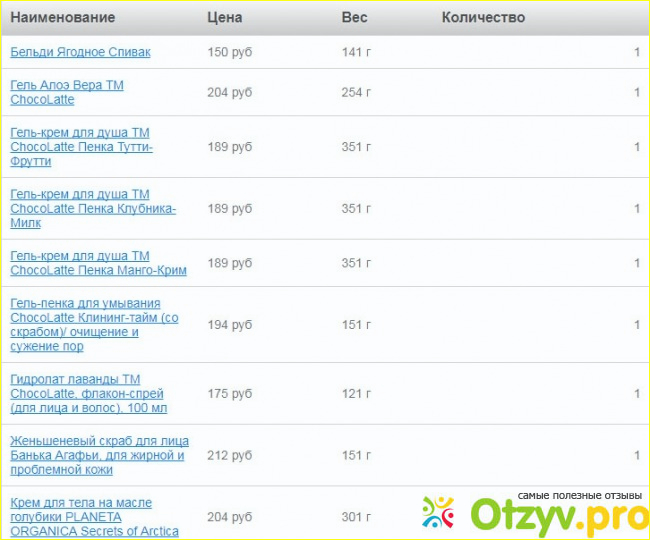The image size is (650, 540).
Task: Click the Вес column header
Action: click(354, 17)
